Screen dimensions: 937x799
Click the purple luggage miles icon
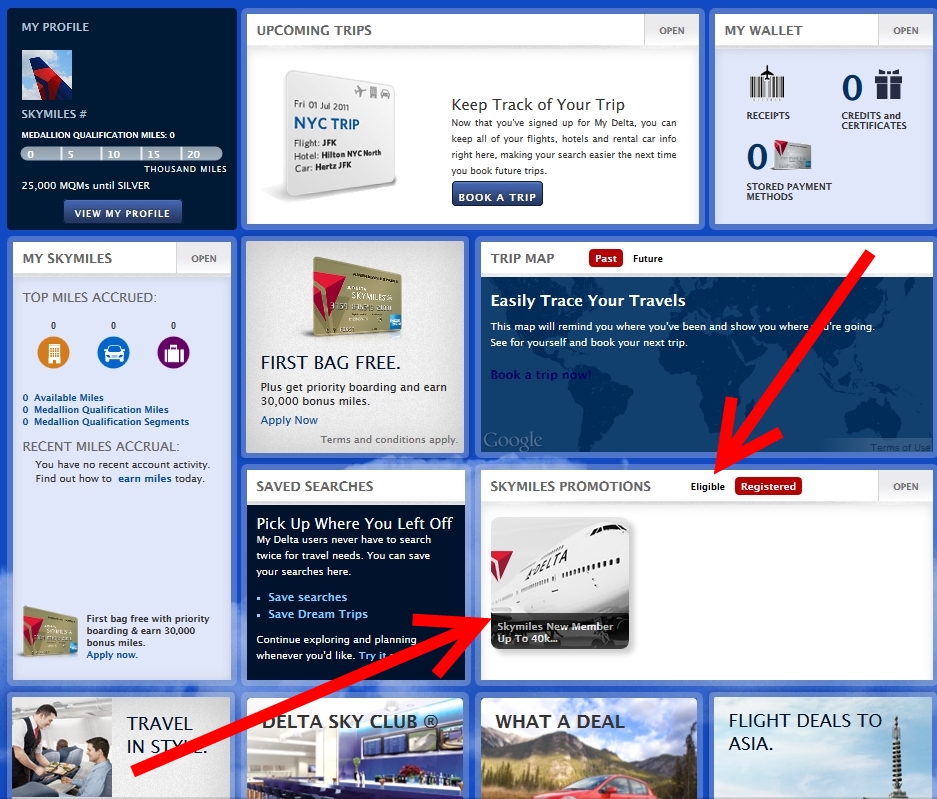(173, 352)
